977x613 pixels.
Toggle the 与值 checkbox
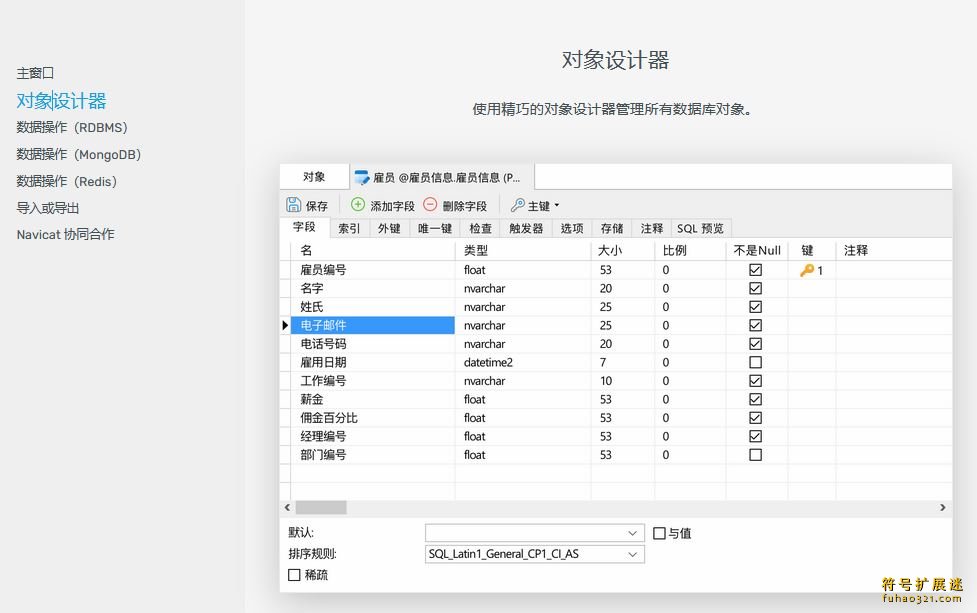(659, 533)
